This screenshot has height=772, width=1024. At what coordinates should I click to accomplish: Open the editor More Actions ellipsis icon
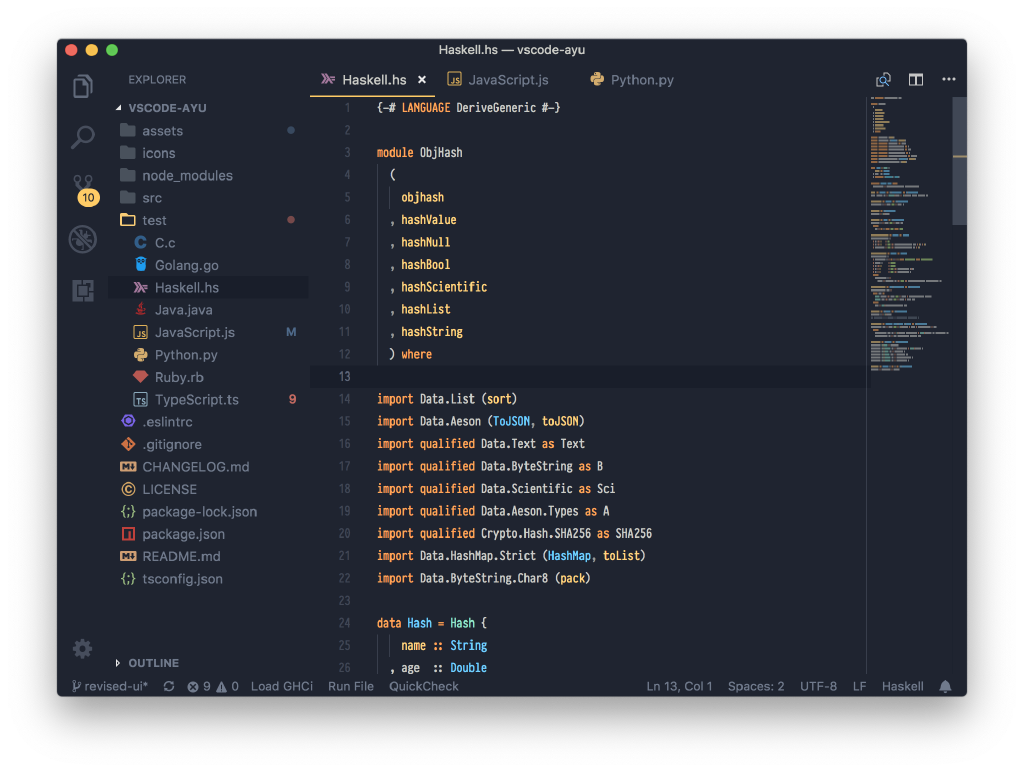[x=948, y=79]
